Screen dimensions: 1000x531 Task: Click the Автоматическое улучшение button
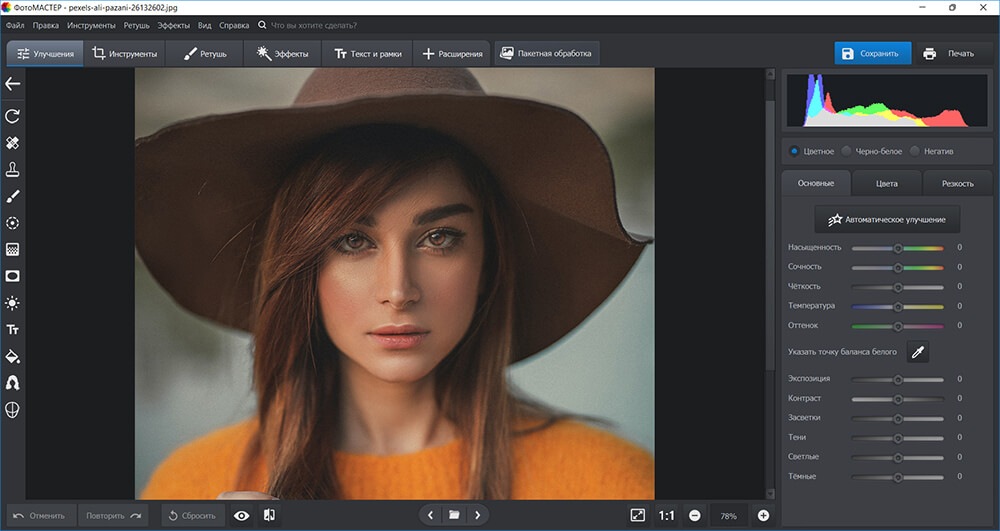[x=887, y=219]
